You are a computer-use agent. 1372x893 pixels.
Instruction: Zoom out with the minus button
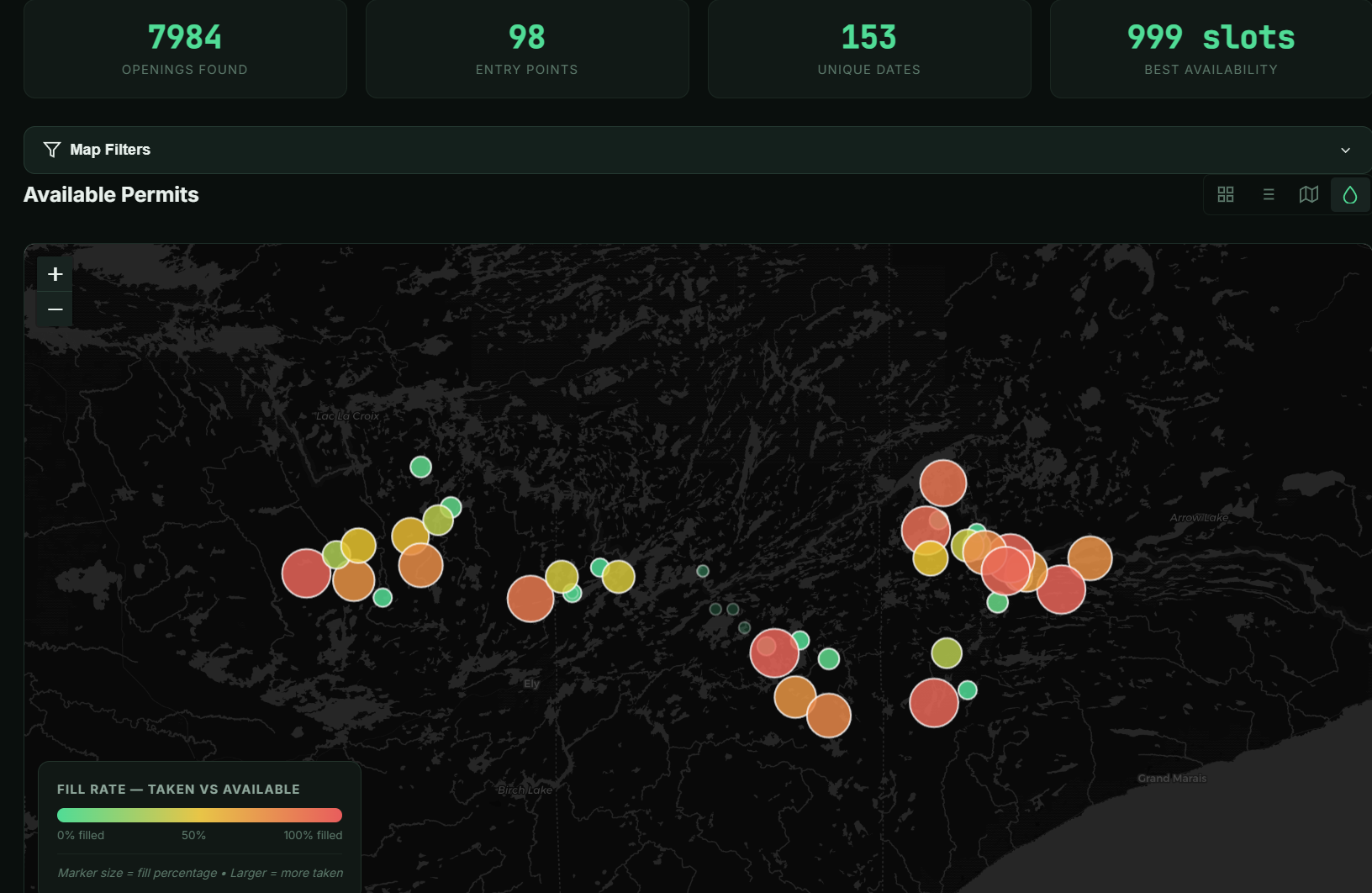coord(55,309)
